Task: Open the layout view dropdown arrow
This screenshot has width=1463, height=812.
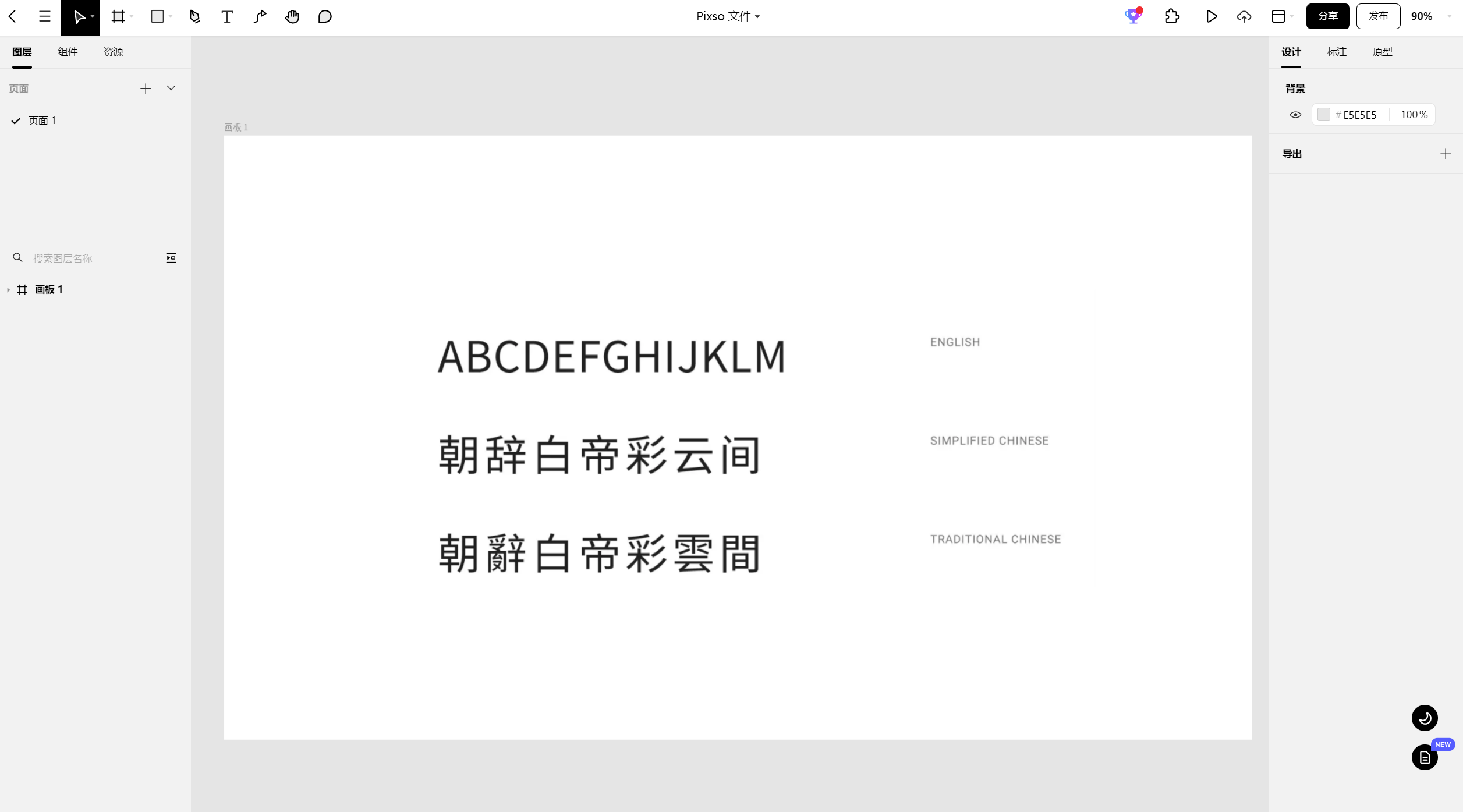Action: point(1292,17)
